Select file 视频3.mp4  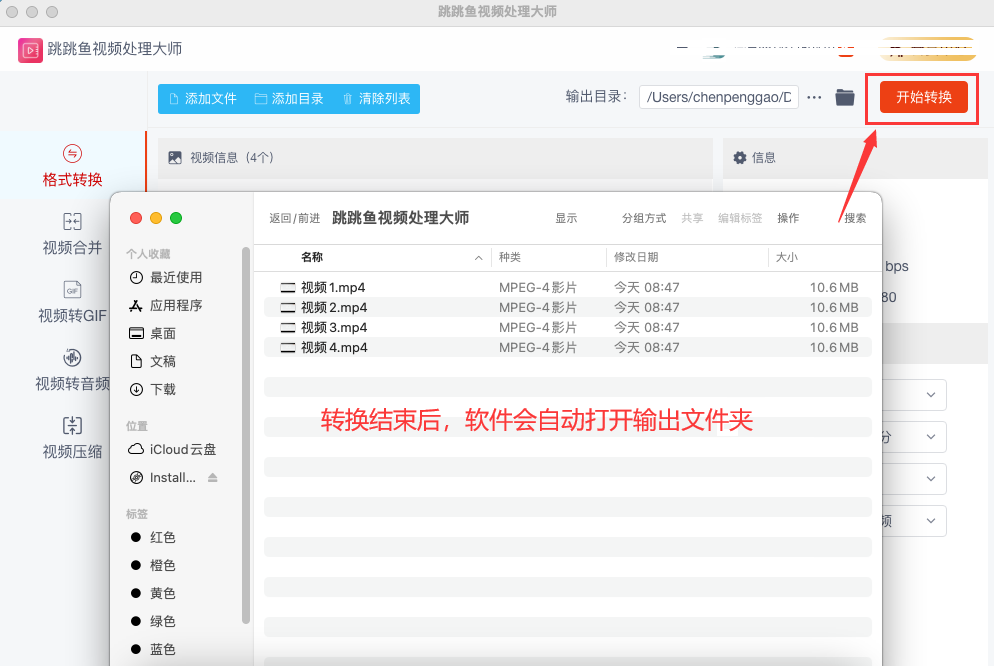pos(567,328)
